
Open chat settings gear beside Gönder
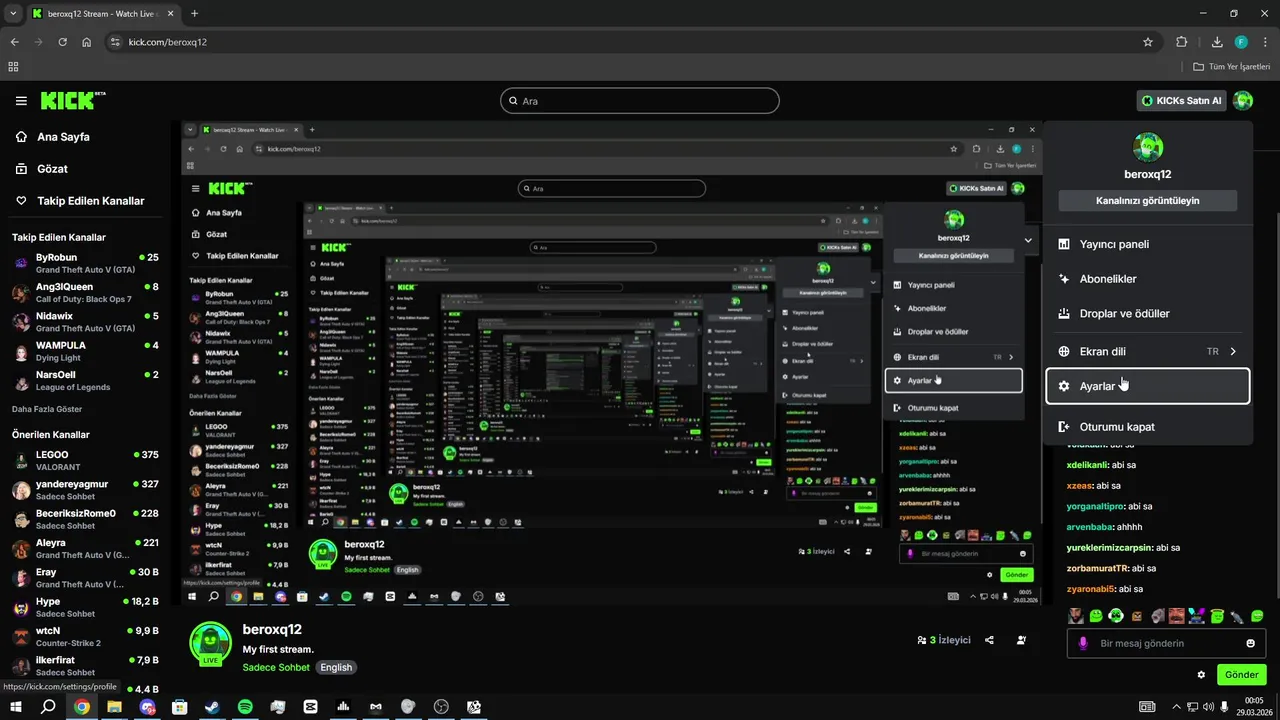coord(1201,675)
